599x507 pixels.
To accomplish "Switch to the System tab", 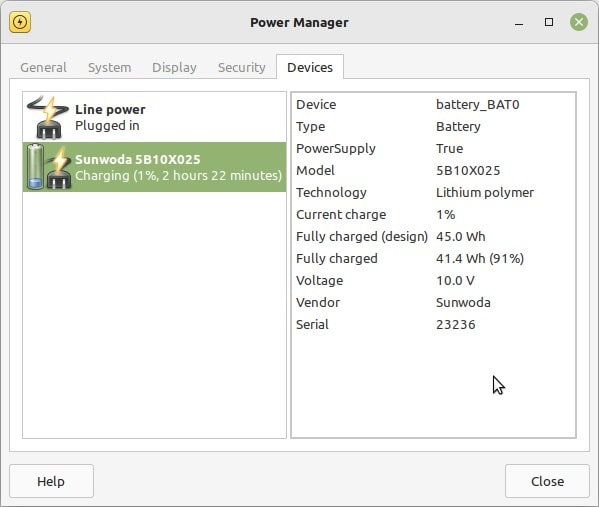I will coord(109,67).
